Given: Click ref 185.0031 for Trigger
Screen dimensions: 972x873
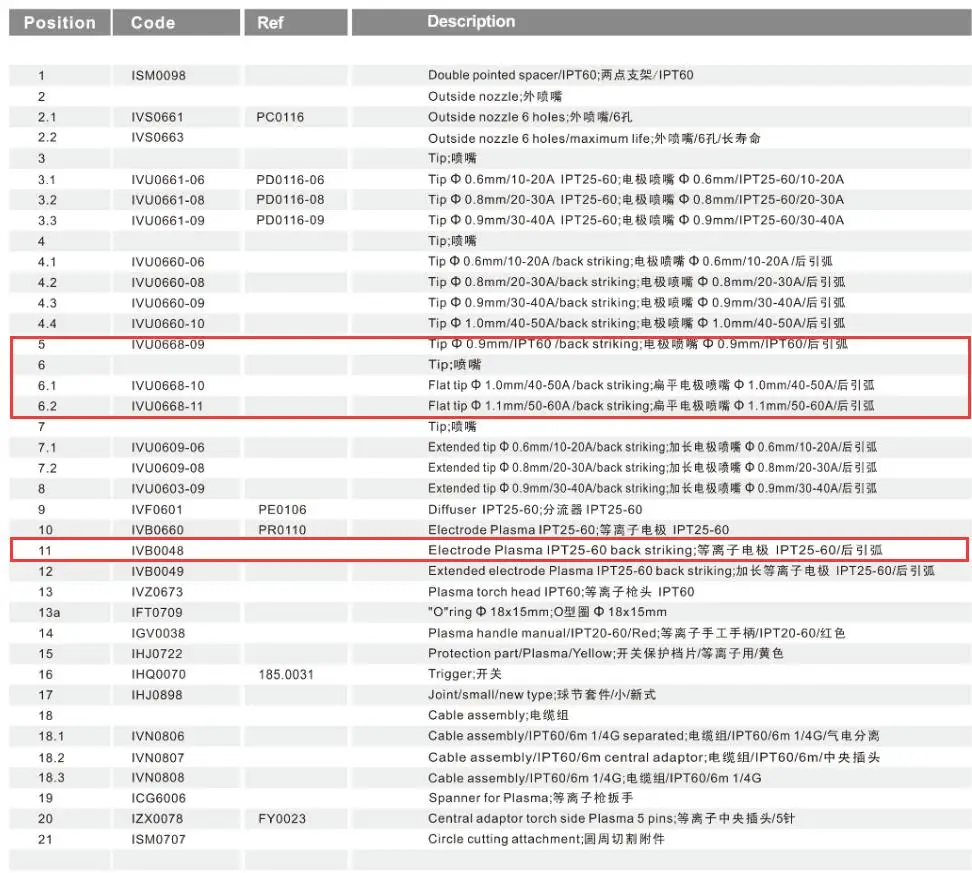Looking at the screenshot, I should pos(286,675).
